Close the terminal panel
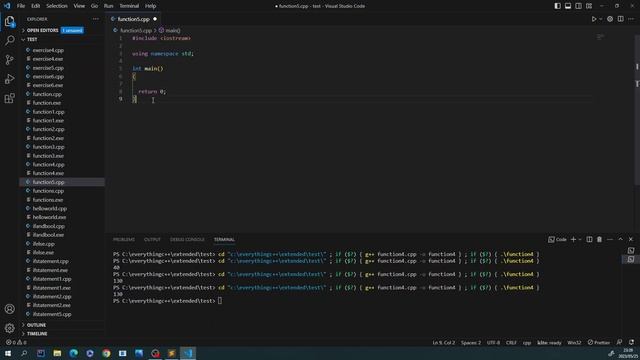Screen dimensions: 640x360 (631, 240)
